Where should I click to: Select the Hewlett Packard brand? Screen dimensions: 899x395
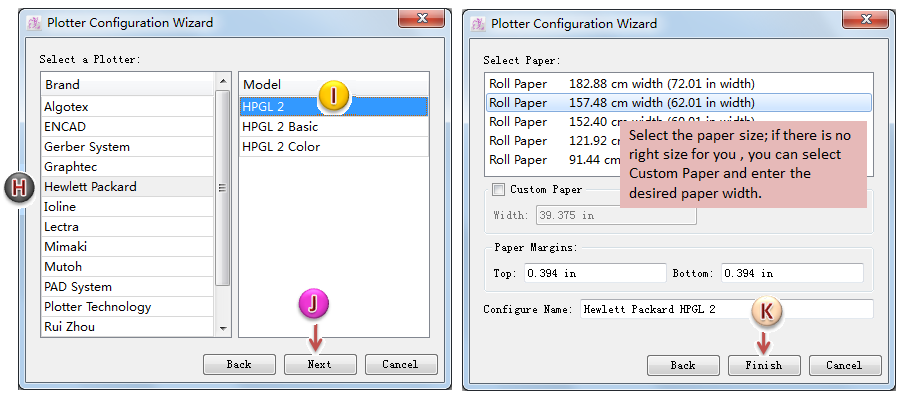[127, 187]
